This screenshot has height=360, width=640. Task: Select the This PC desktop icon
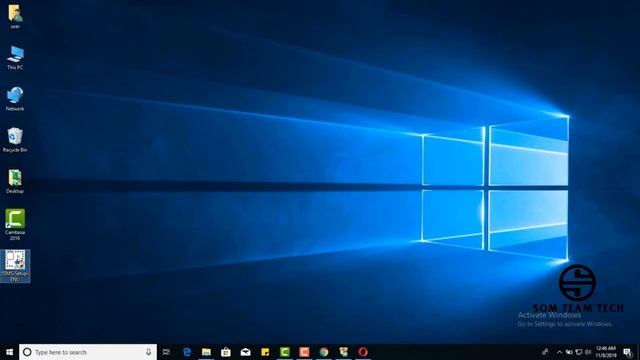pos(15,58)
